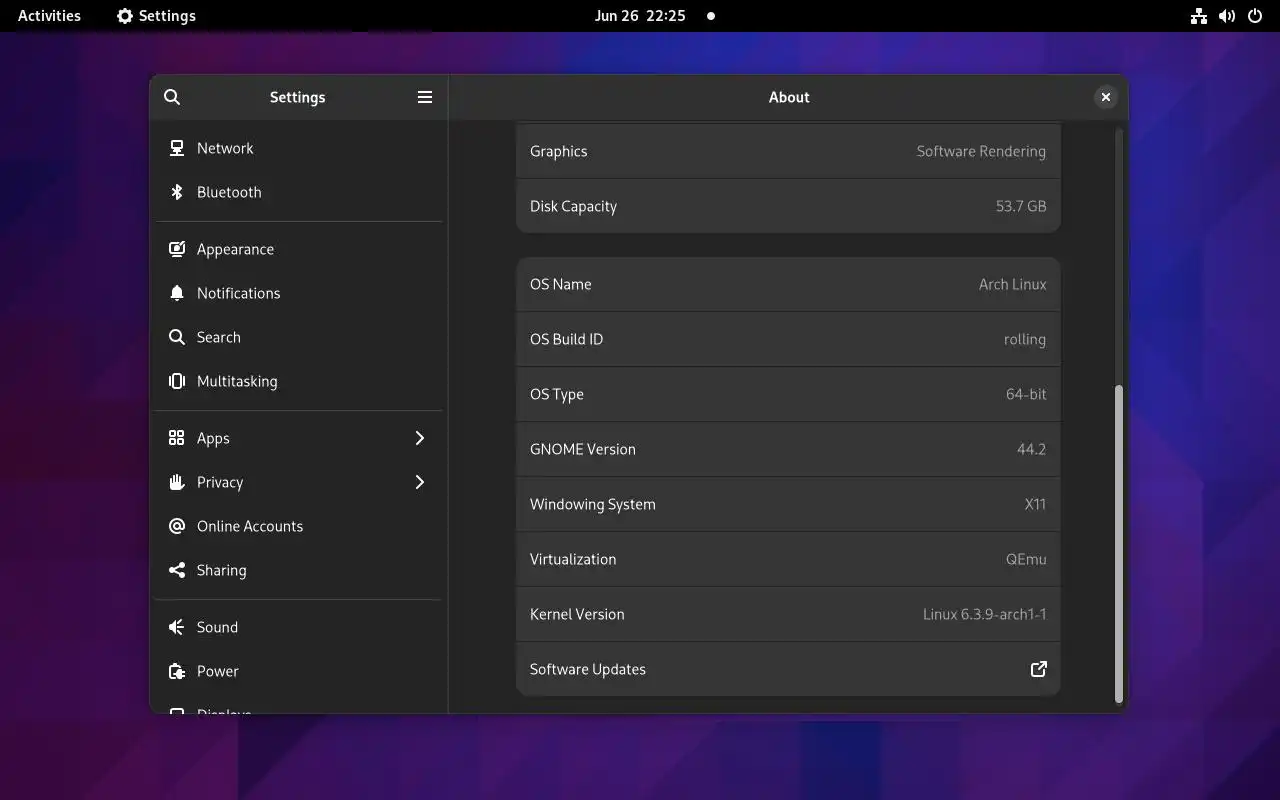Click the Privacy hand icon
1280x800 pixels.
click(177, 482)
